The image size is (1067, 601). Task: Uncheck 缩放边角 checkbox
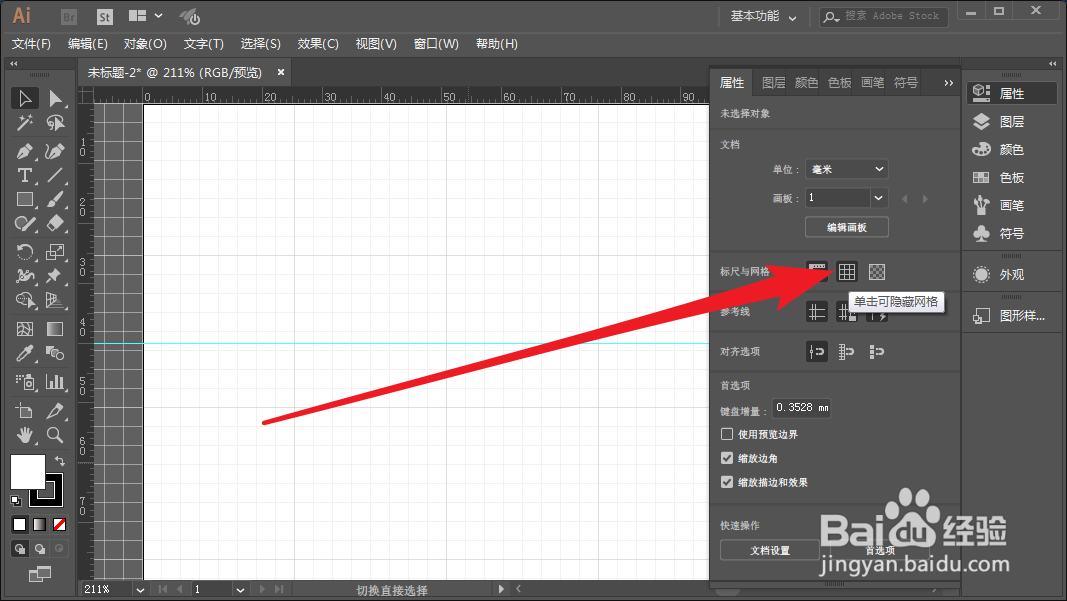727,458
